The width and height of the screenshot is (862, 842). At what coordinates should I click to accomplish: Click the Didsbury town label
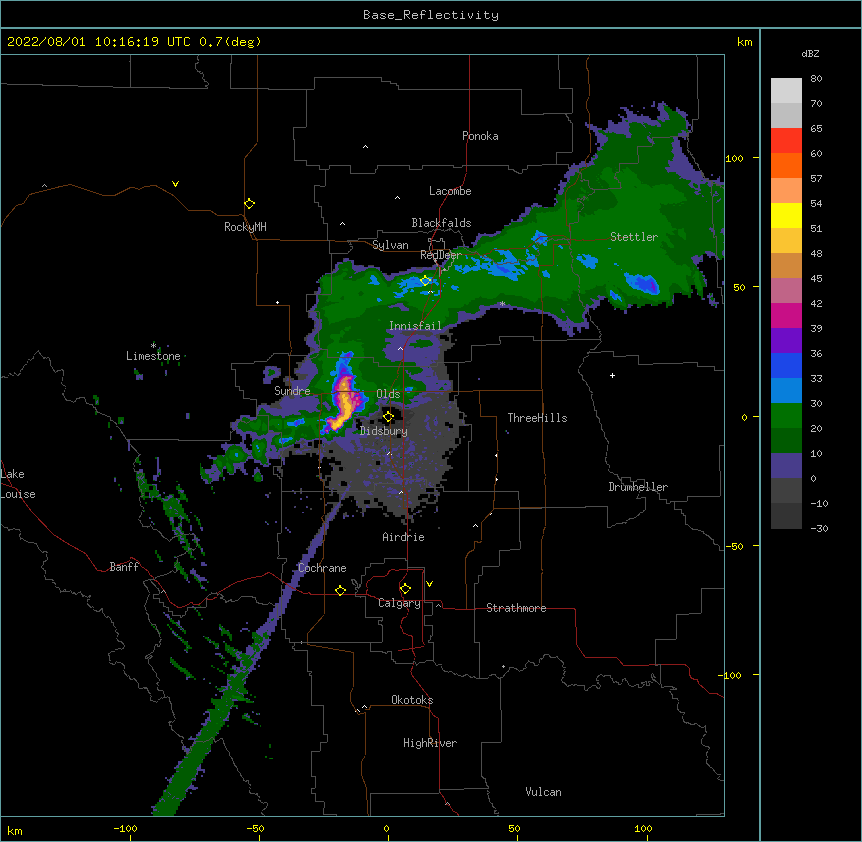pos(384,431)
